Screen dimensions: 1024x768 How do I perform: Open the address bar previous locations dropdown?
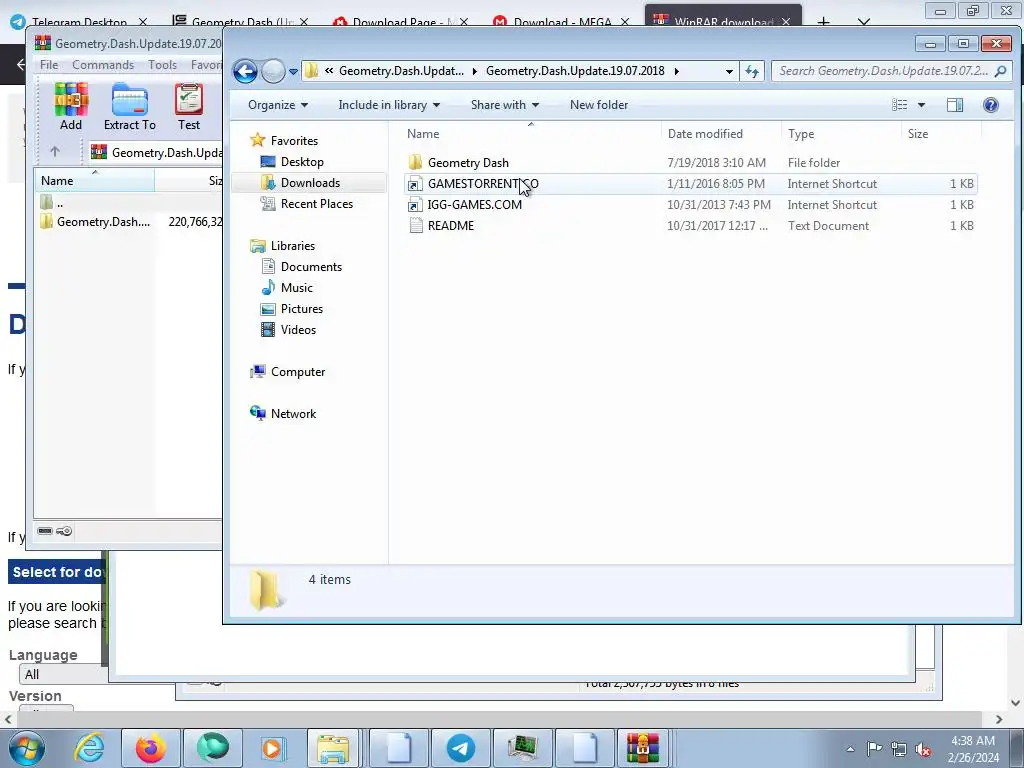tap(729, 71)
